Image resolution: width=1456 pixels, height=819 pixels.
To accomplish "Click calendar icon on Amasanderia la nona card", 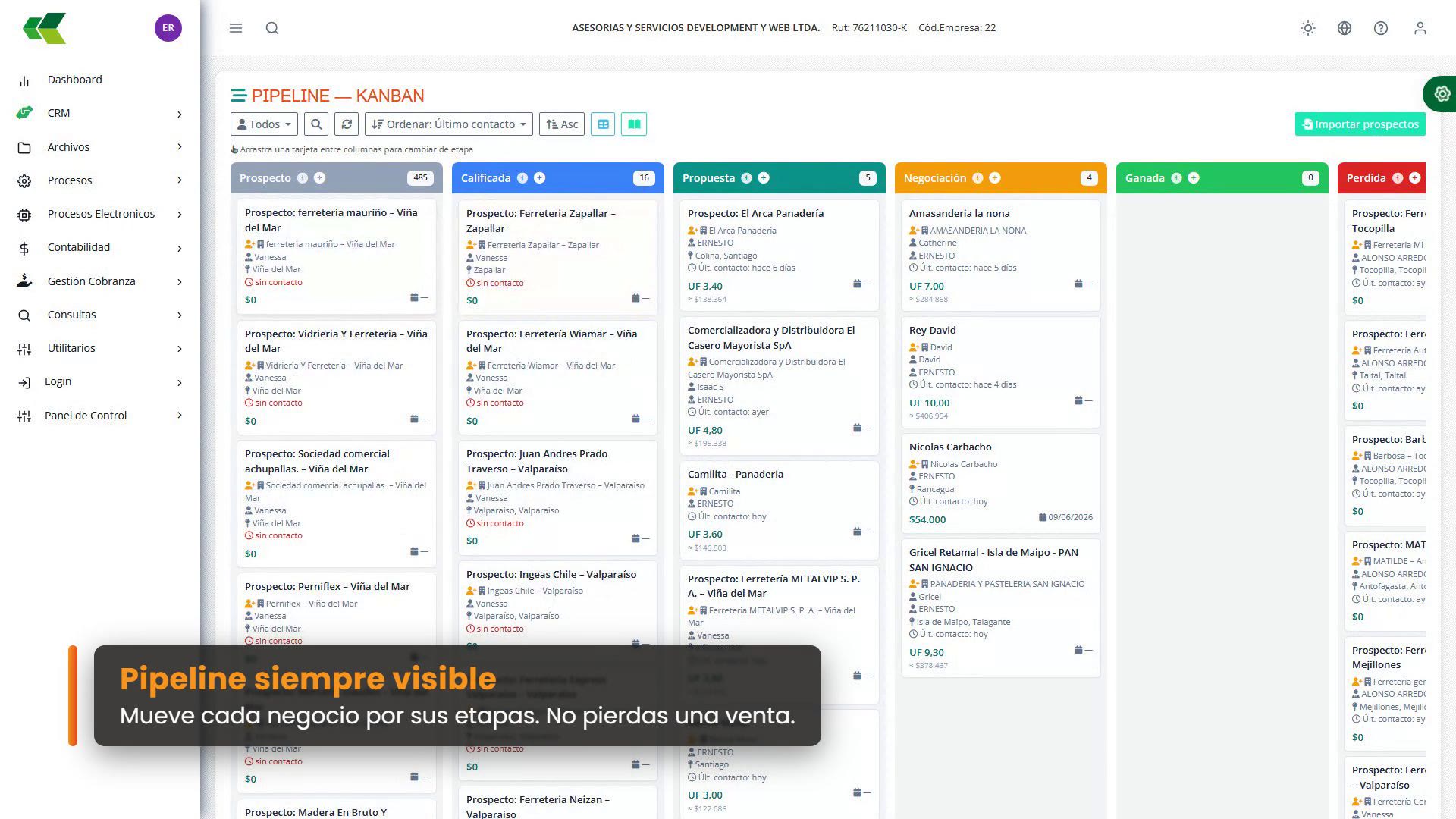I will [x=1078, y=284].
